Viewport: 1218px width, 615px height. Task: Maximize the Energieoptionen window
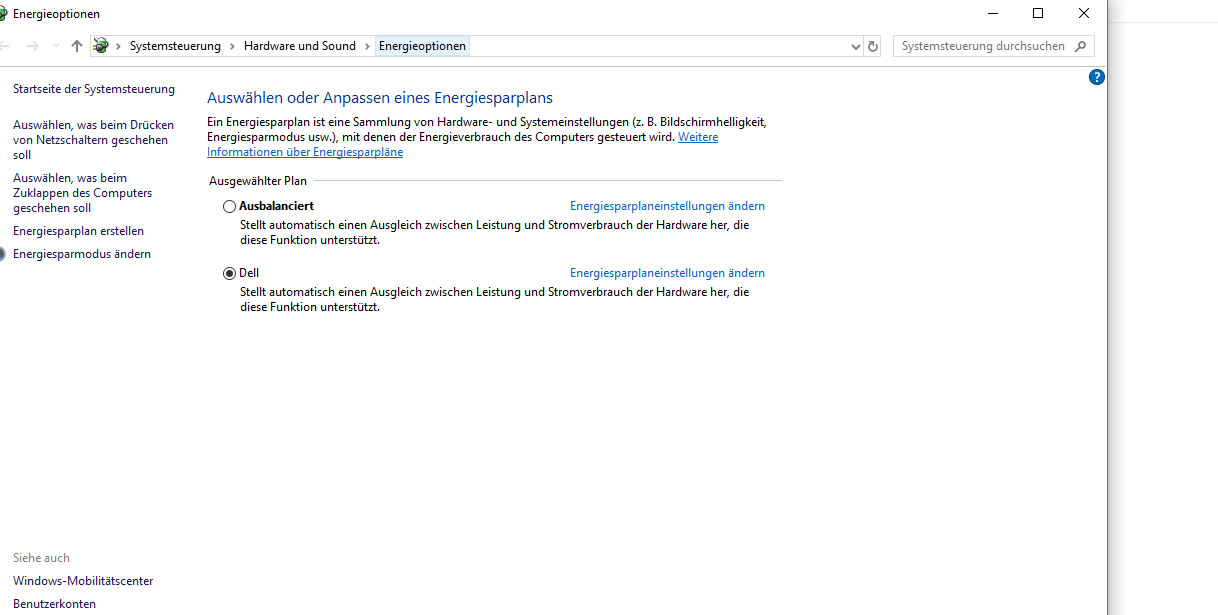(x=1038, y=13)
